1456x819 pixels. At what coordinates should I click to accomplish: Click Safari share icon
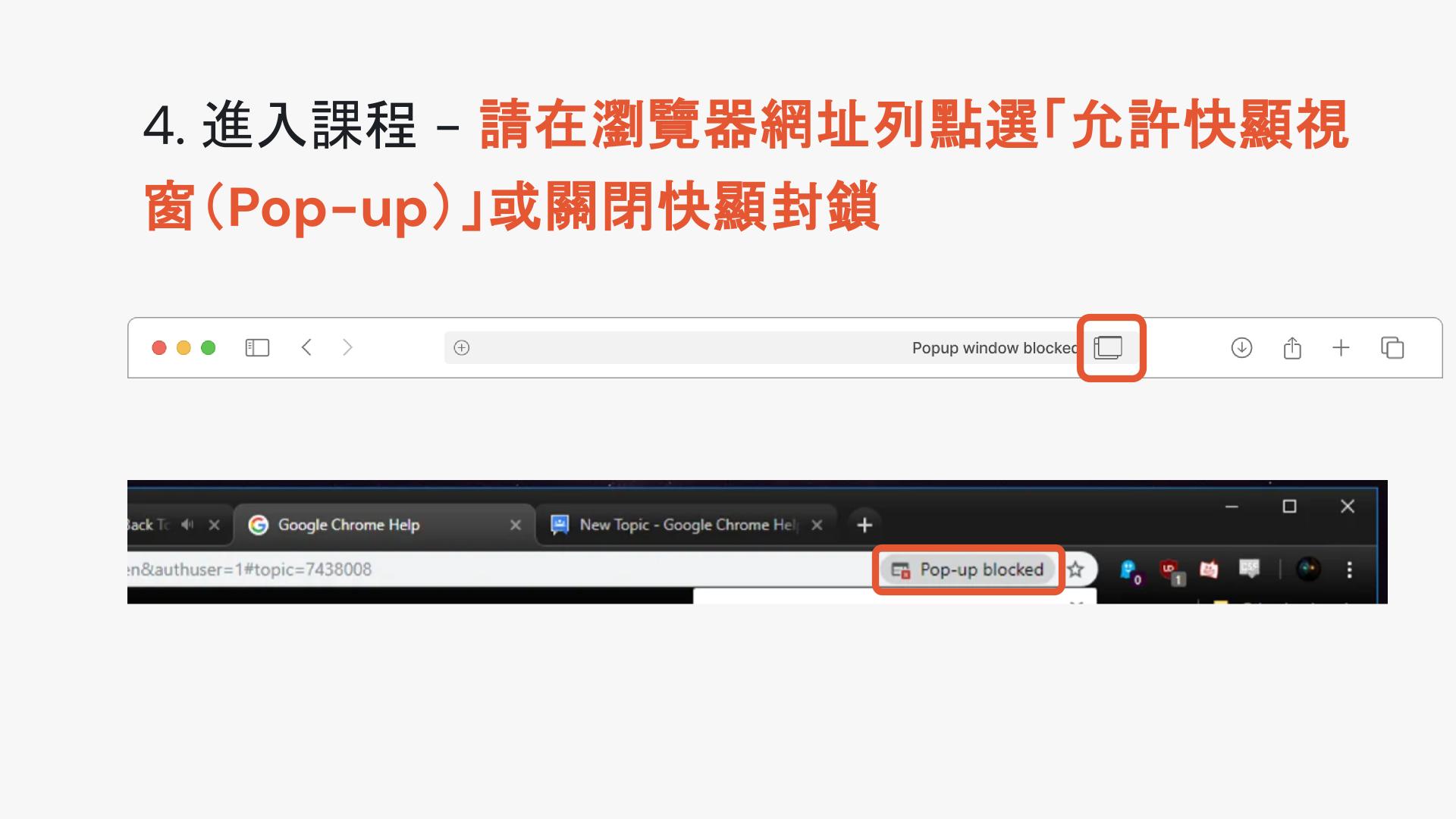[1292, 348]
